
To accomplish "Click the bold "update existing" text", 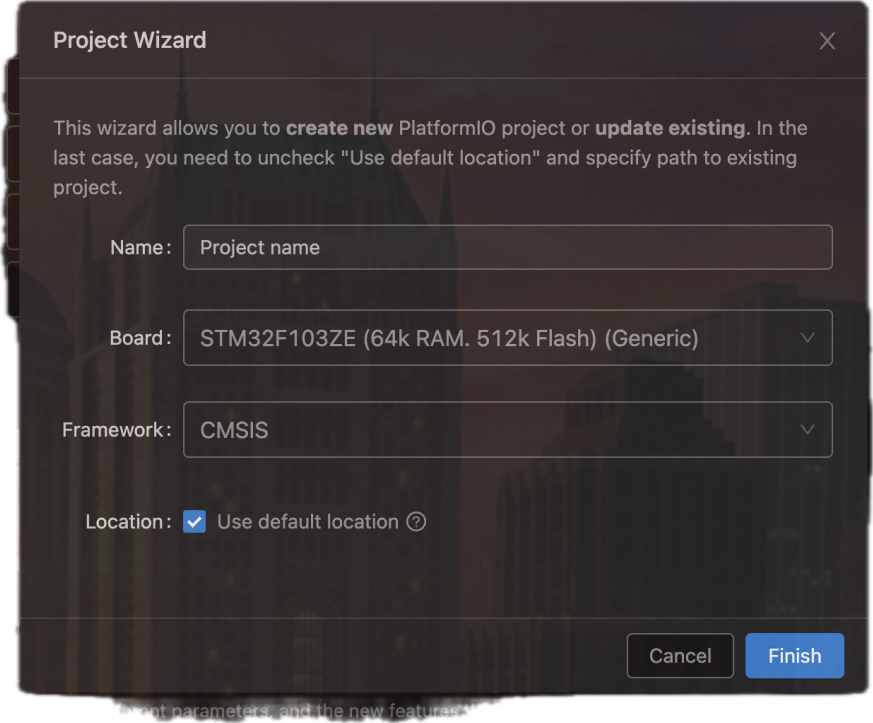I will tap(670, 128).
